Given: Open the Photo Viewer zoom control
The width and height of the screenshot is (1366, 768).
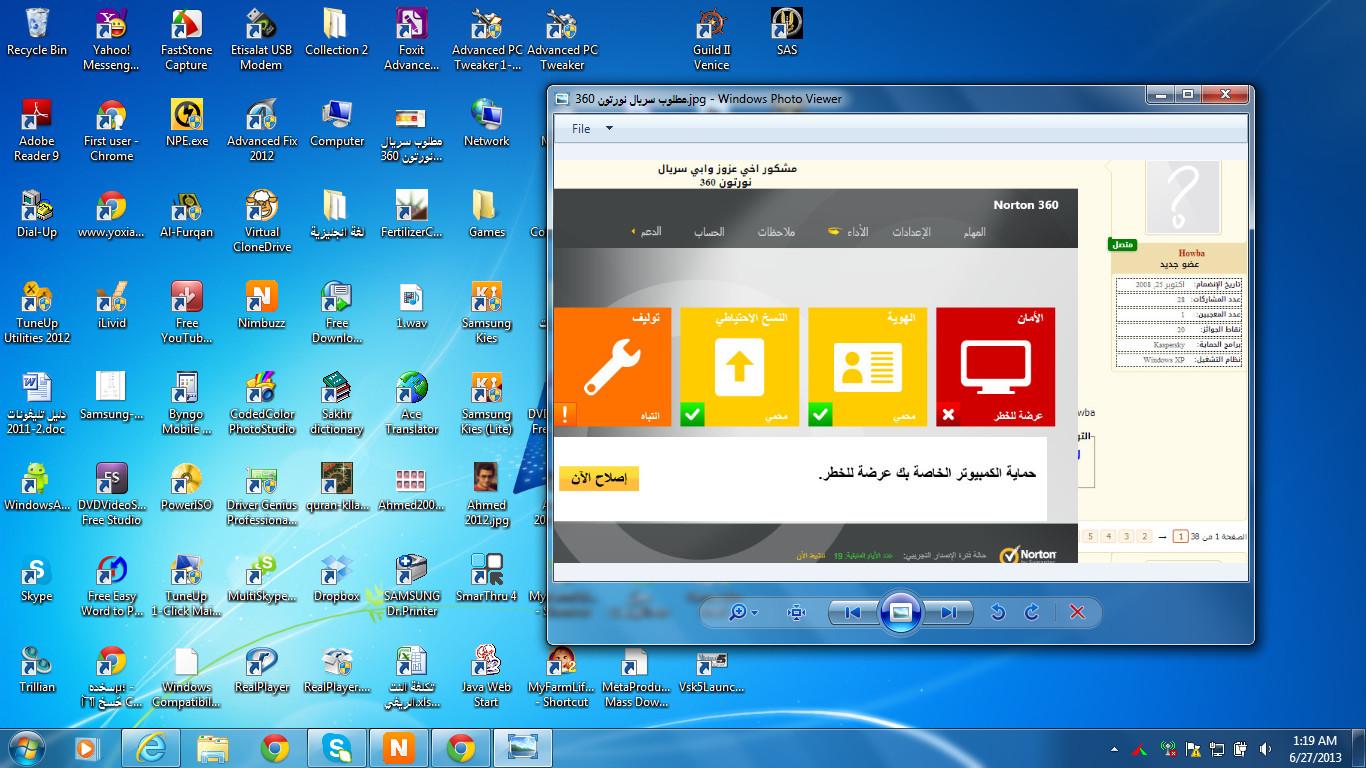Looking at the screenshot, I should click(x=743, y=612).
